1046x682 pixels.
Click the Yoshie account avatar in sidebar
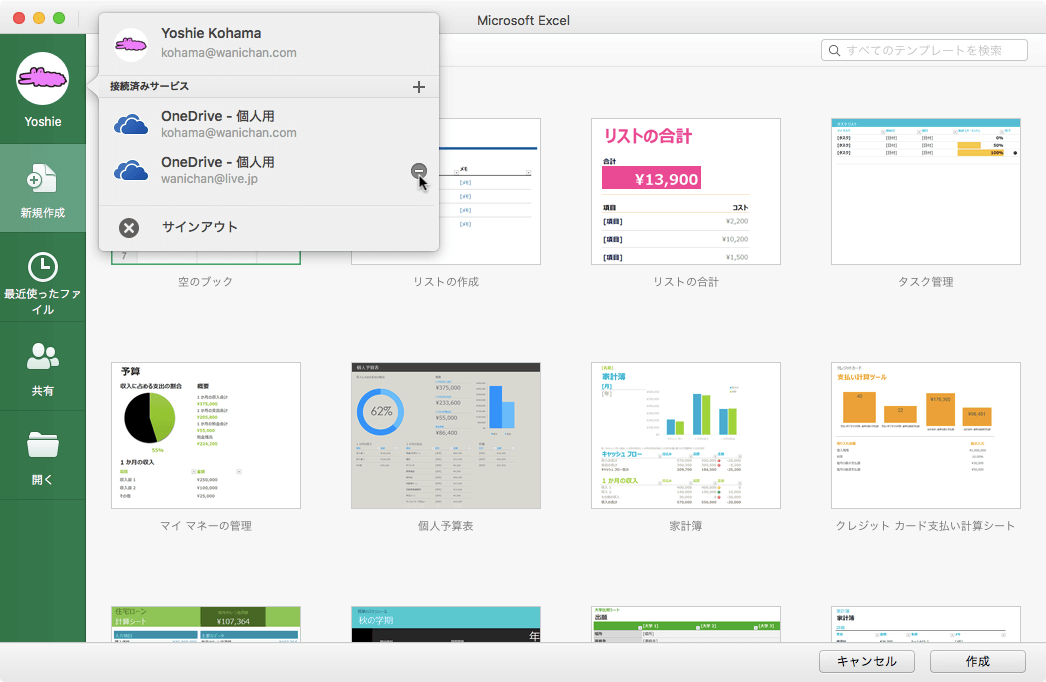coord(43,79)
